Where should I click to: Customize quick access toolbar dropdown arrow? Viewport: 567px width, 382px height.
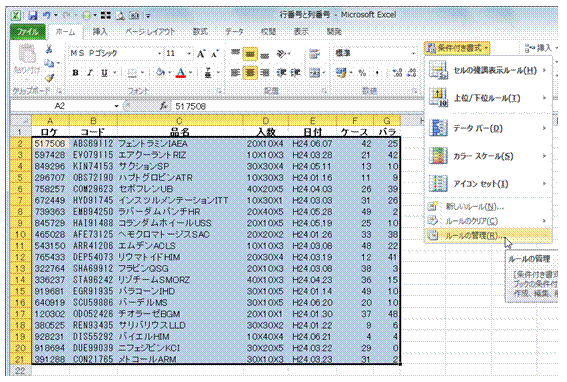tap(149, 16)
